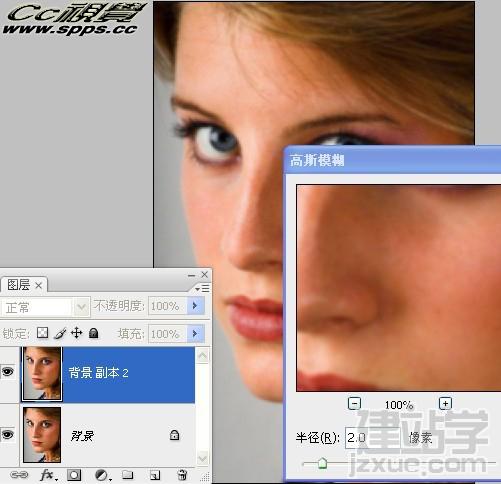501x484 pixels.
Task: Expand the fill 填充 slider arrow
Action: [x=195, y=334]
